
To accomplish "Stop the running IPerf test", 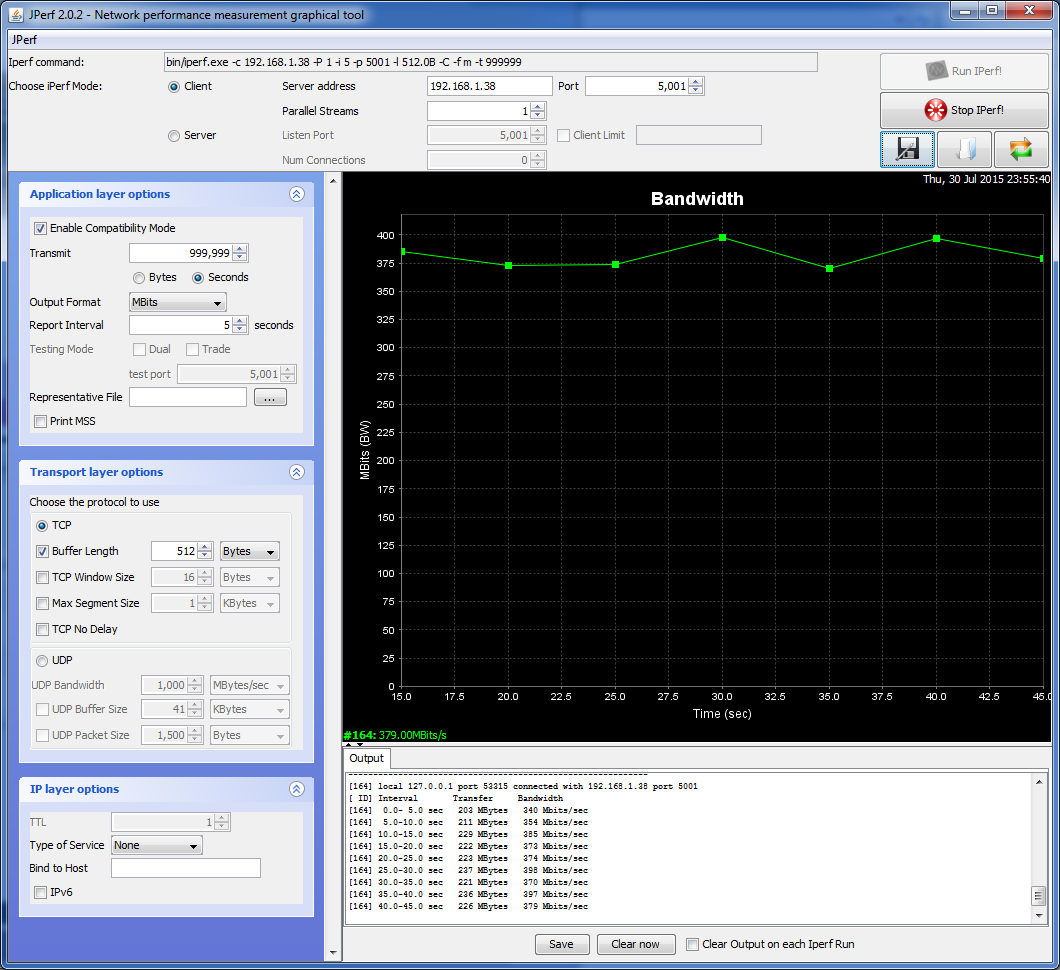I will 964,110.
